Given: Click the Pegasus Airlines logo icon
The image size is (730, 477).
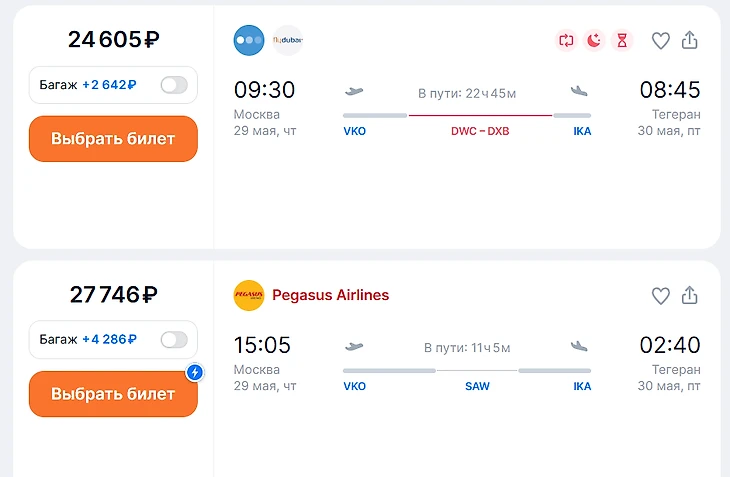Looking at the screenshot, I should coord(249,296).
